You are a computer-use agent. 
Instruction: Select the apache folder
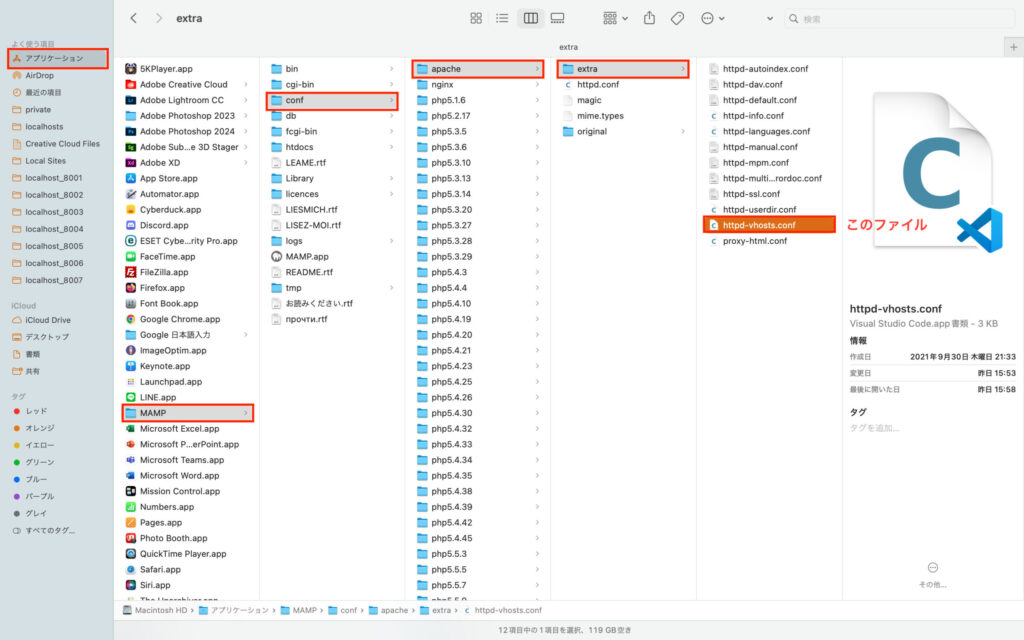(x=478, y=69)
